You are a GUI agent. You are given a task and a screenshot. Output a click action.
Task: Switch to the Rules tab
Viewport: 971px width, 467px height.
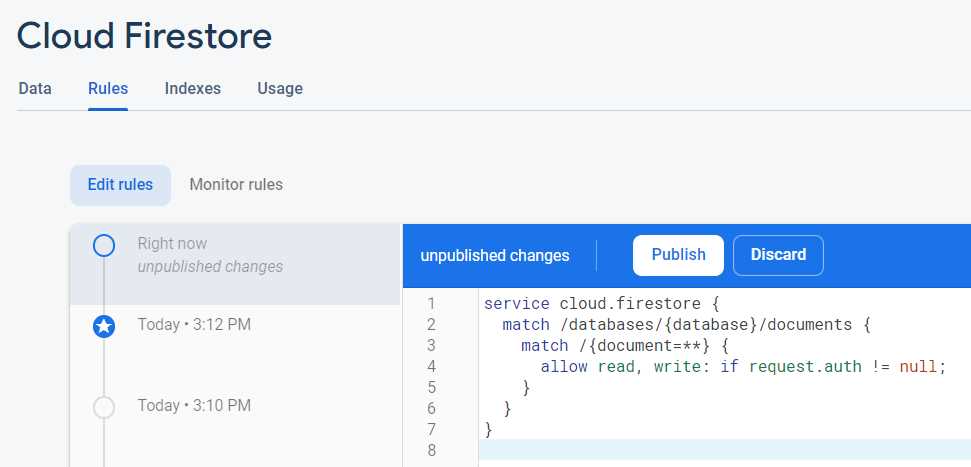[x=108, y=89]
